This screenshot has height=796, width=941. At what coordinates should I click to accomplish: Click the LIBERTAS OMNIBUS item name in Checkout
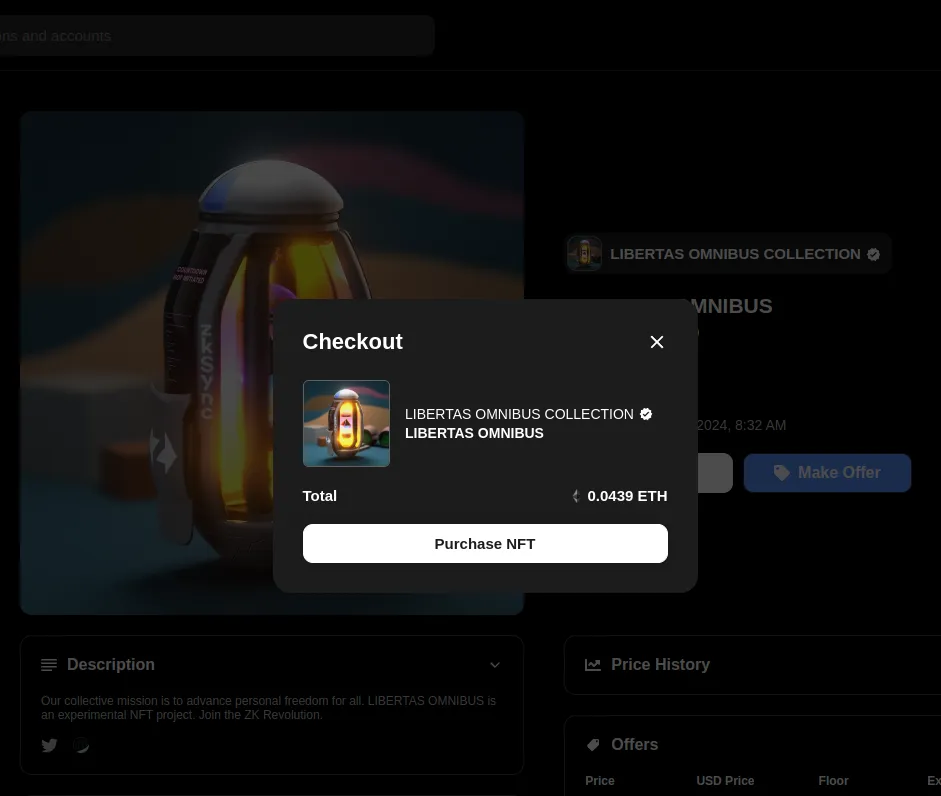click(x=474, y=433)
